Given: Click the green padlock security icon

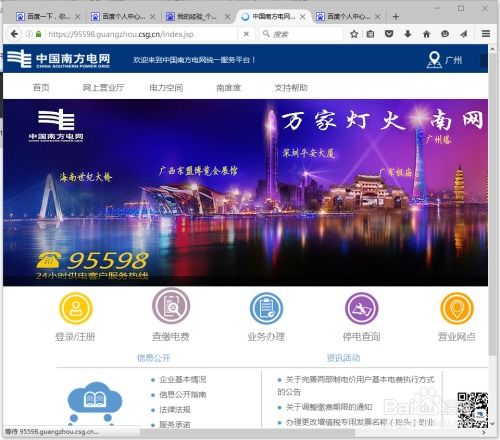Looking at the screenshot, I should pyautogui.click(x=39, y=34).
